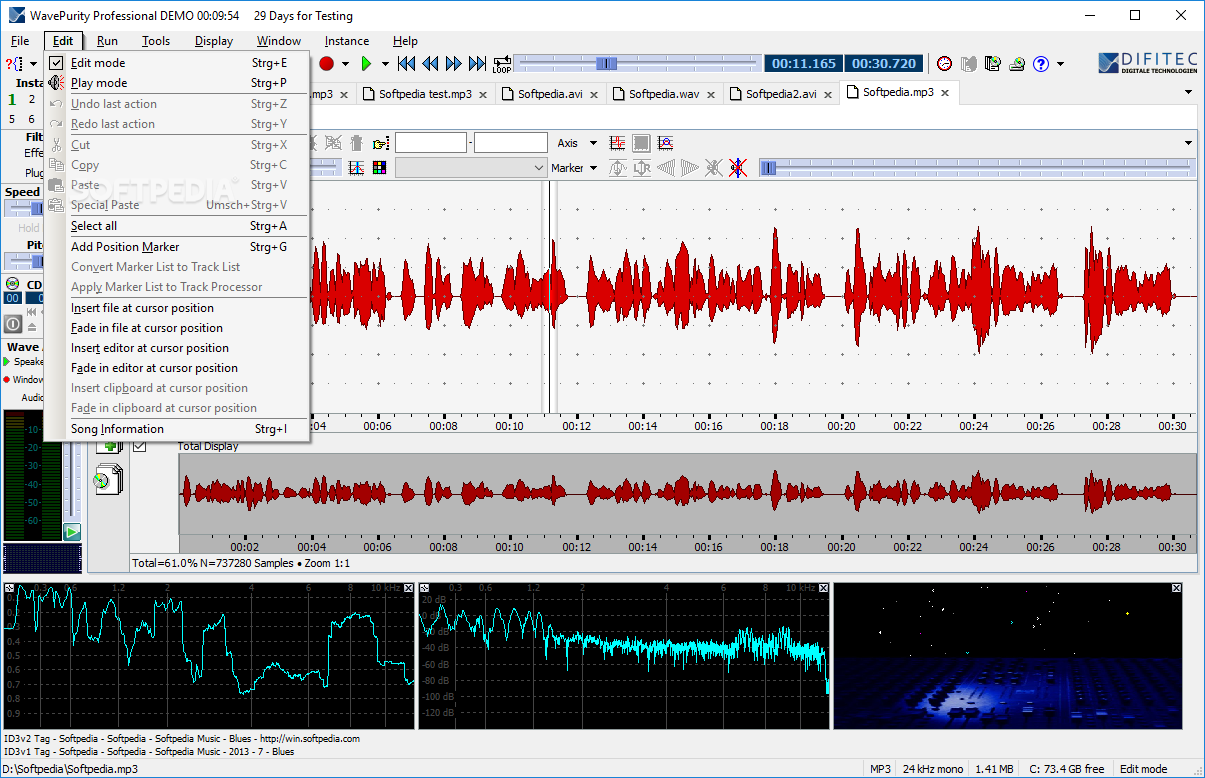Select instance number 5

tap(12, 119)
